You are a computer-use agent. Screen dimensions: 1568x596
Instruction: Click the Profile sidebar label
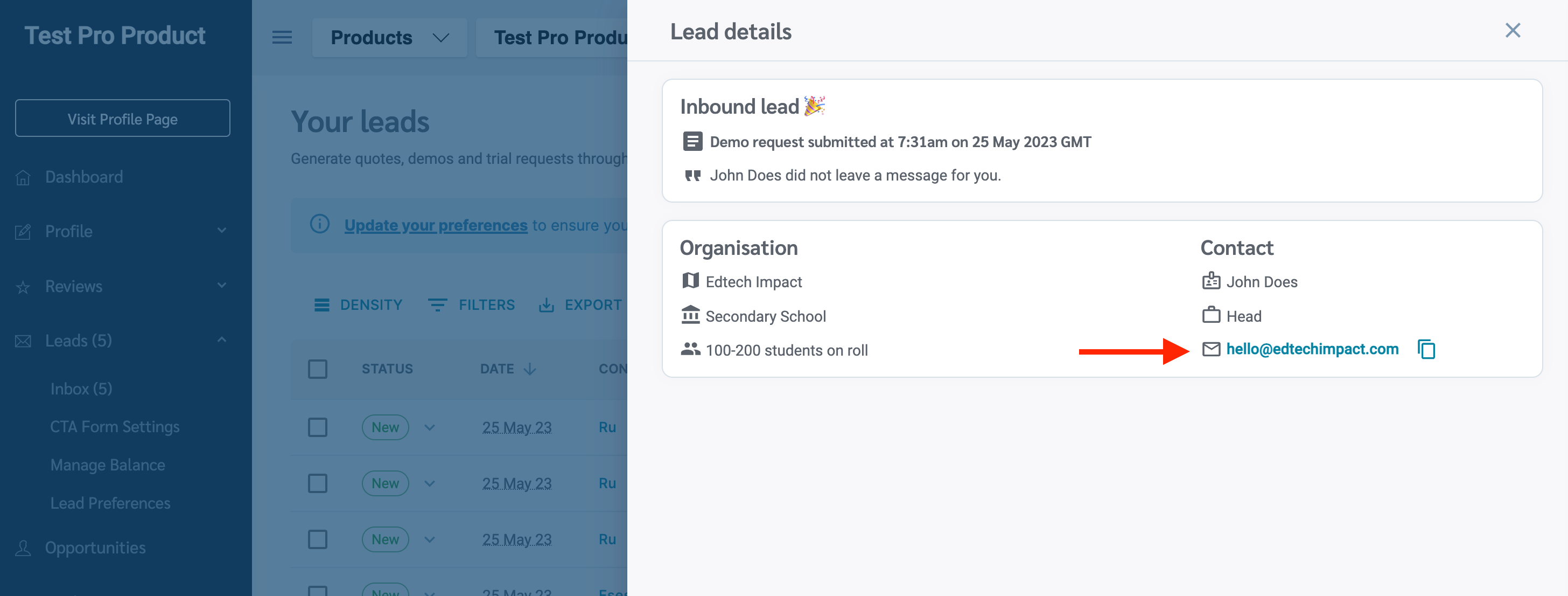click(x=69, y=232)
